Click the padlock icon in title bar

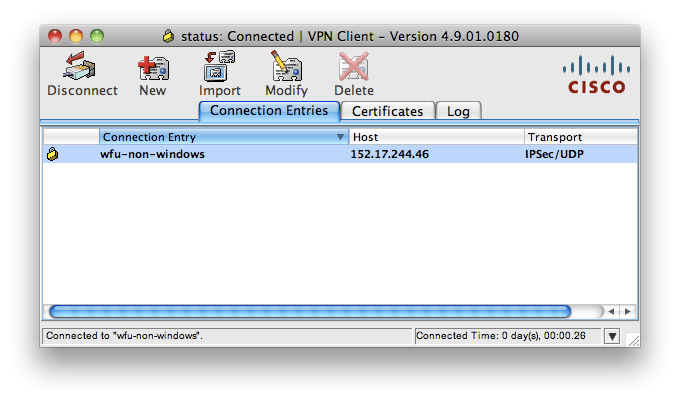[x=168, y=36]
